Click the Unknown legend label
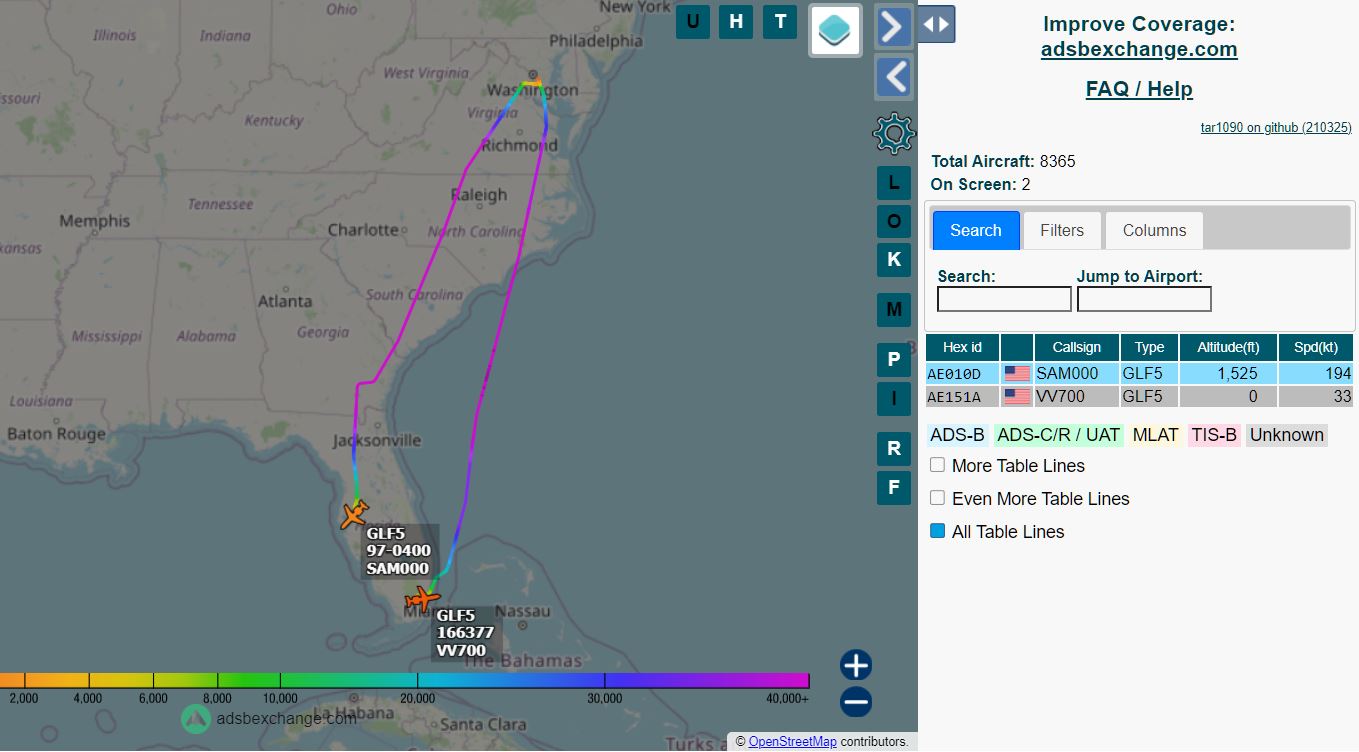This screenshot has height=752, width=1359. pyautogui.click(x=1286, y=435)
